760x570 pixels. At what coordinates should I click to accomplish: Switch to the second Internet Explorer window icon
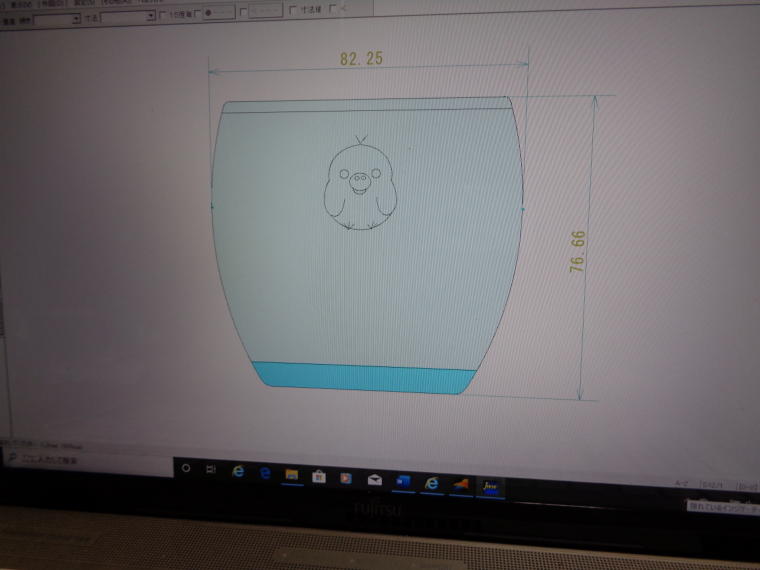(x=431, y=483)
